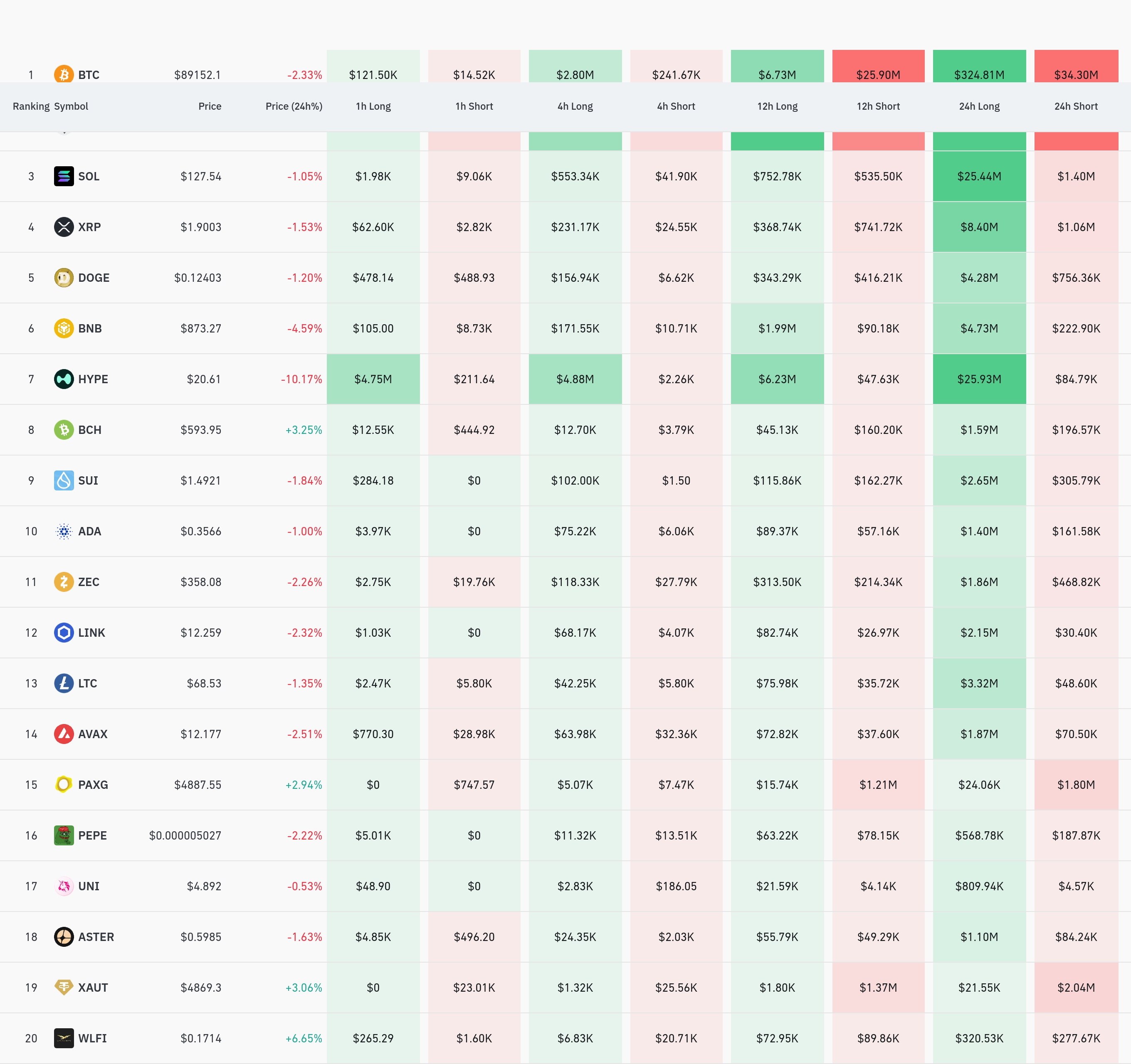
Task: Sort table by 1h Short header
Action: (x=474, y=106)
